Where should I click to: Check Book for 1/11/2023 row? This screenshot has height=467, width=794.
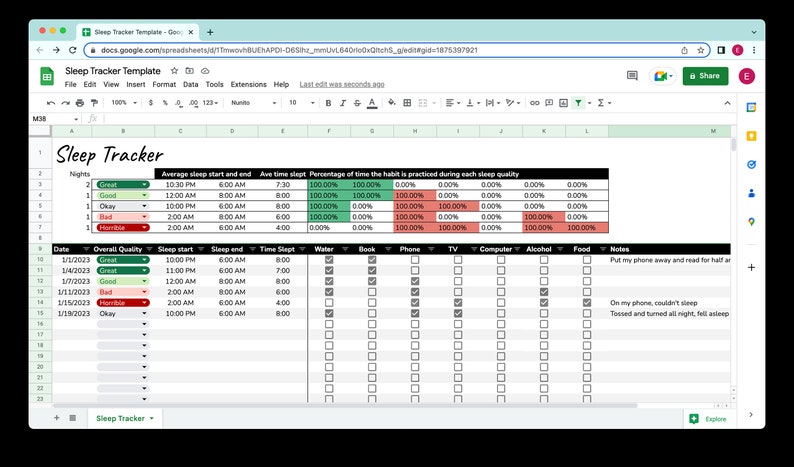pyautogui.click(x=372, y=292)
